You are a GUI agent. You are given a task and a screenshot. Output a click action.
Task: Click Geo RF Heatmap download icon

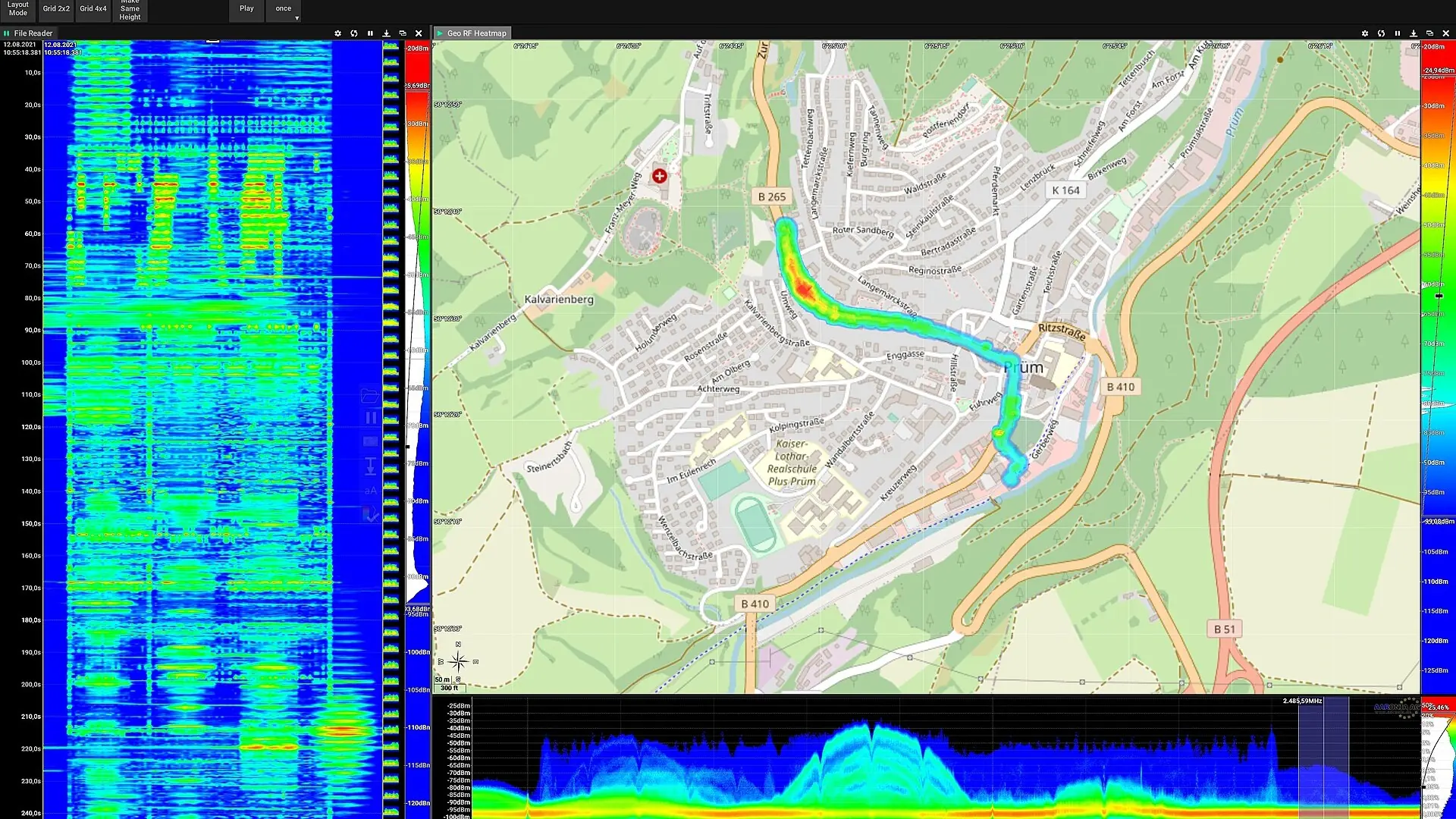(1414, 33)
